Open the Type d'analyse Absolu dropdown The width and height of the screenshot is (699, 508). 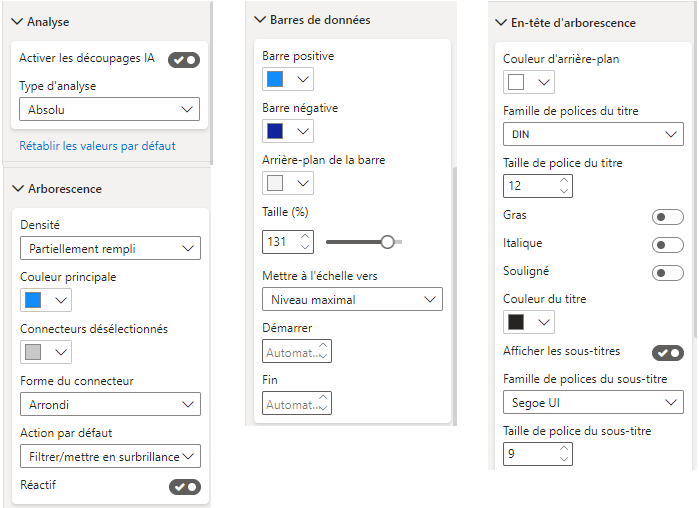109,109
